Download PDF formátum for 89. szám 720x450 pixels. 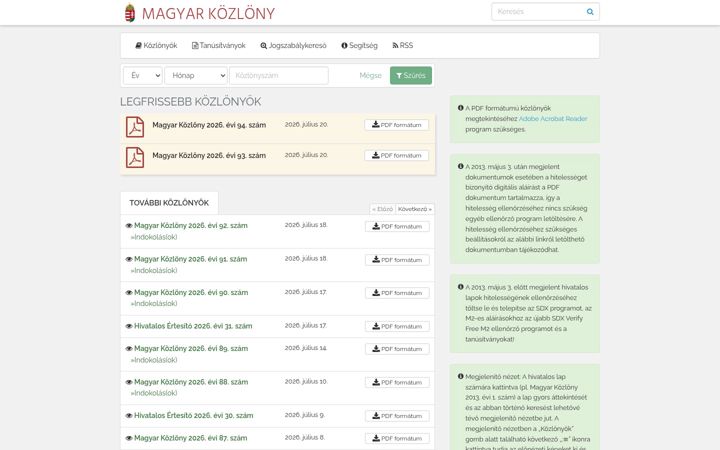pos(397,349)
